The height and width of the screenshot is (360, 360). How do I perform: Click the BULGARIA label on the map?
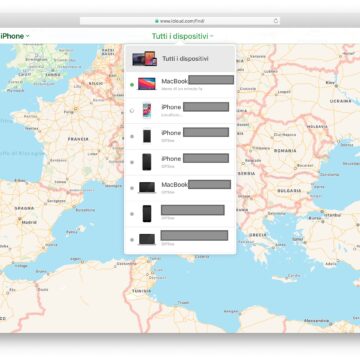pos(289,191)
